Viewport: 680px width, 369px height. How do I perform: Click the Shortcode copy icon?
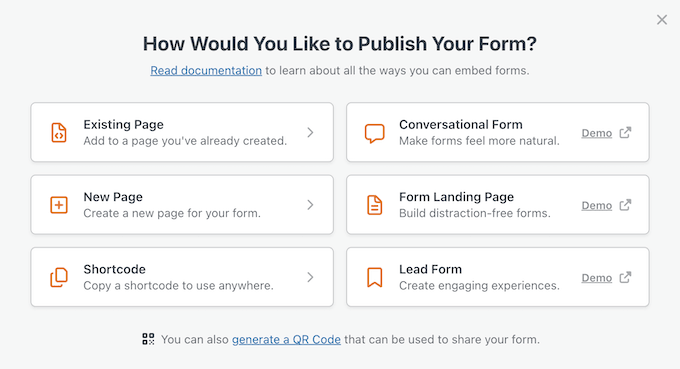[59, 277]
